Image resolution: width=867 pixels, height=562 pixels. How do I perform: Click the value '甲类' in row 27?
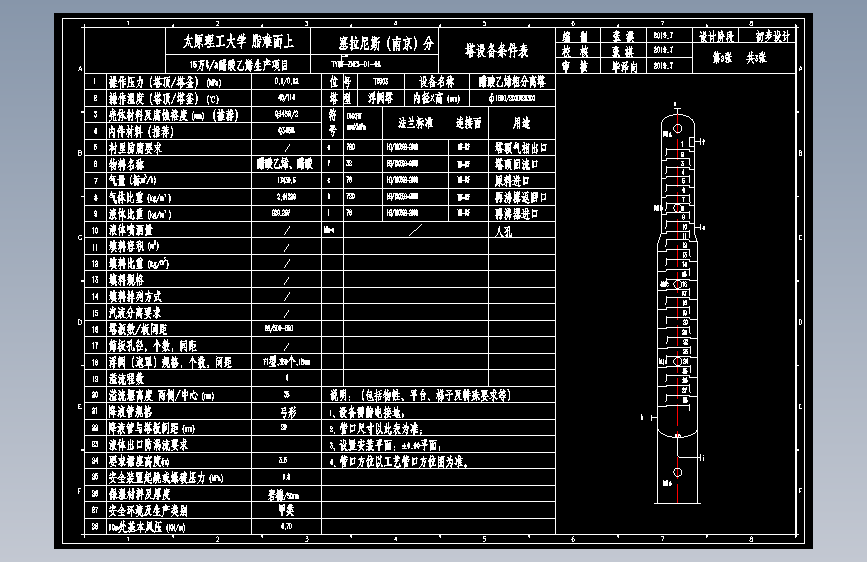tap(286, 510)
